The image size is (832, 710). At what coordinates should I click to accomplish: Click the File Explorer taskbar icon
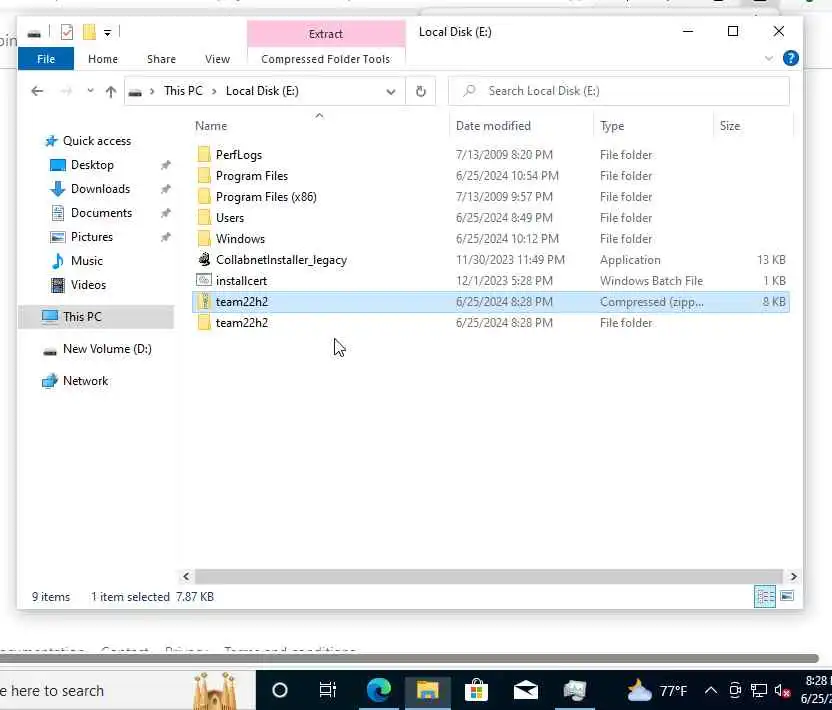(427, 690)
